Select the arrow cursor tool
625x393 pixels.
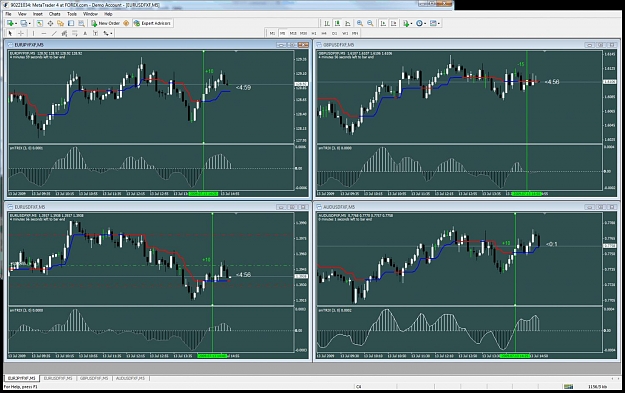point(10,33)
